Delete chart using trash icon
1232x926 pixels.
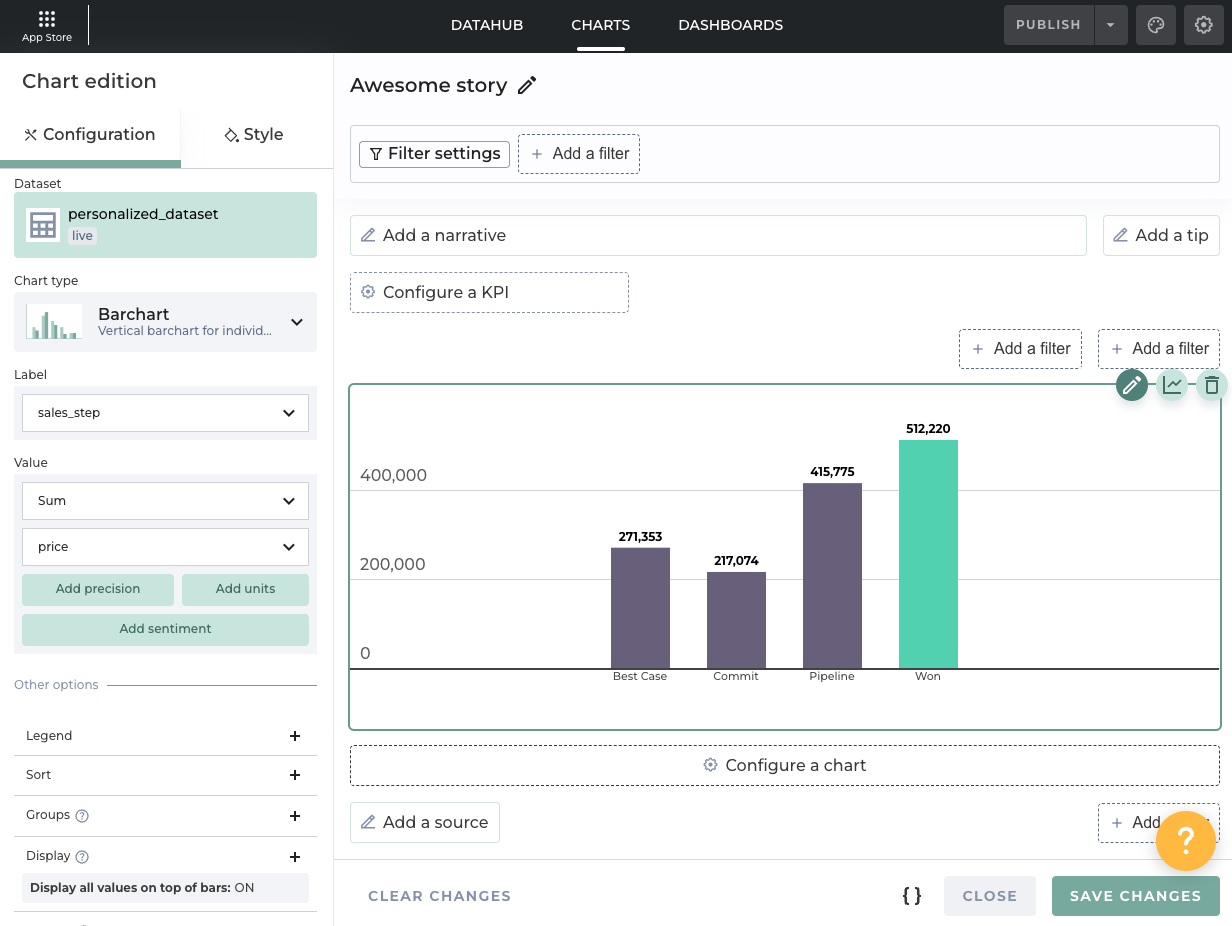[1212, 385]
